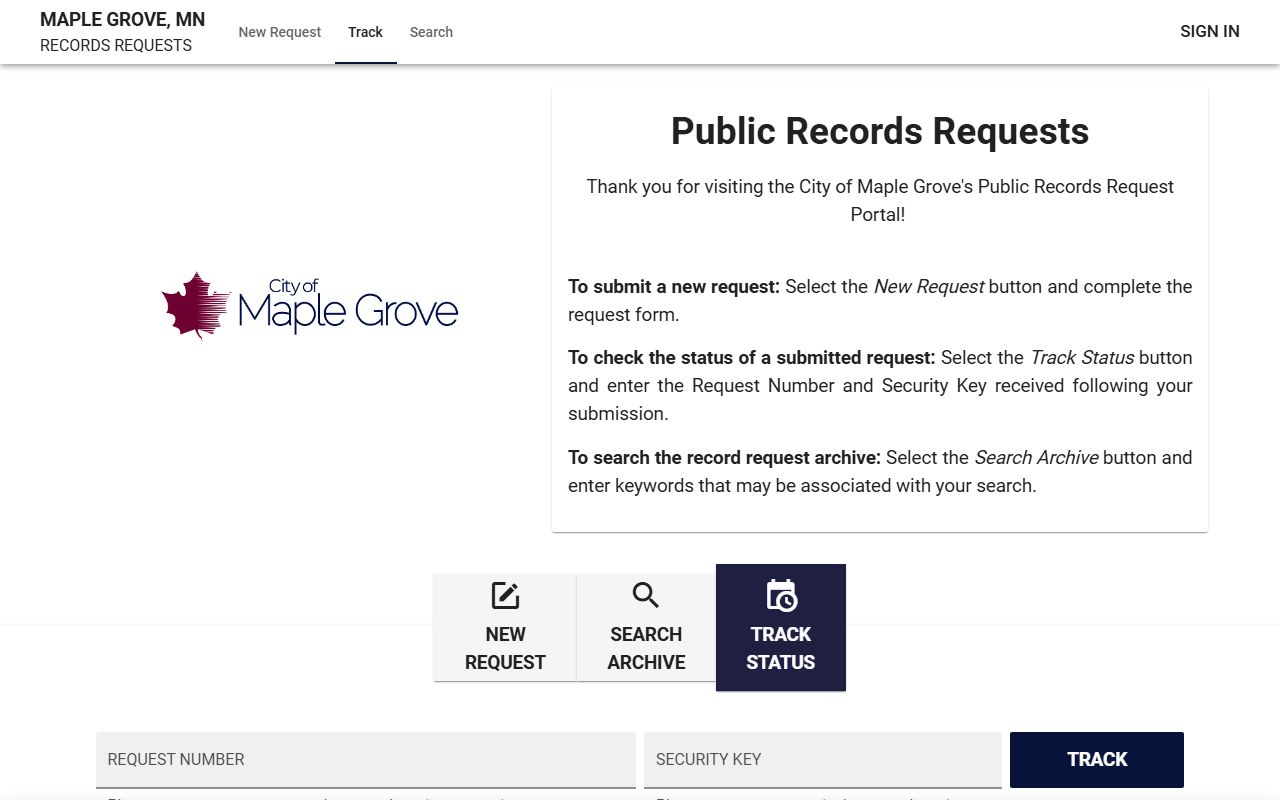The width and height of the screenshot is (1280, 800).
Task: Click the magnifying glass Search Archive icon
Action: (646, 596)
